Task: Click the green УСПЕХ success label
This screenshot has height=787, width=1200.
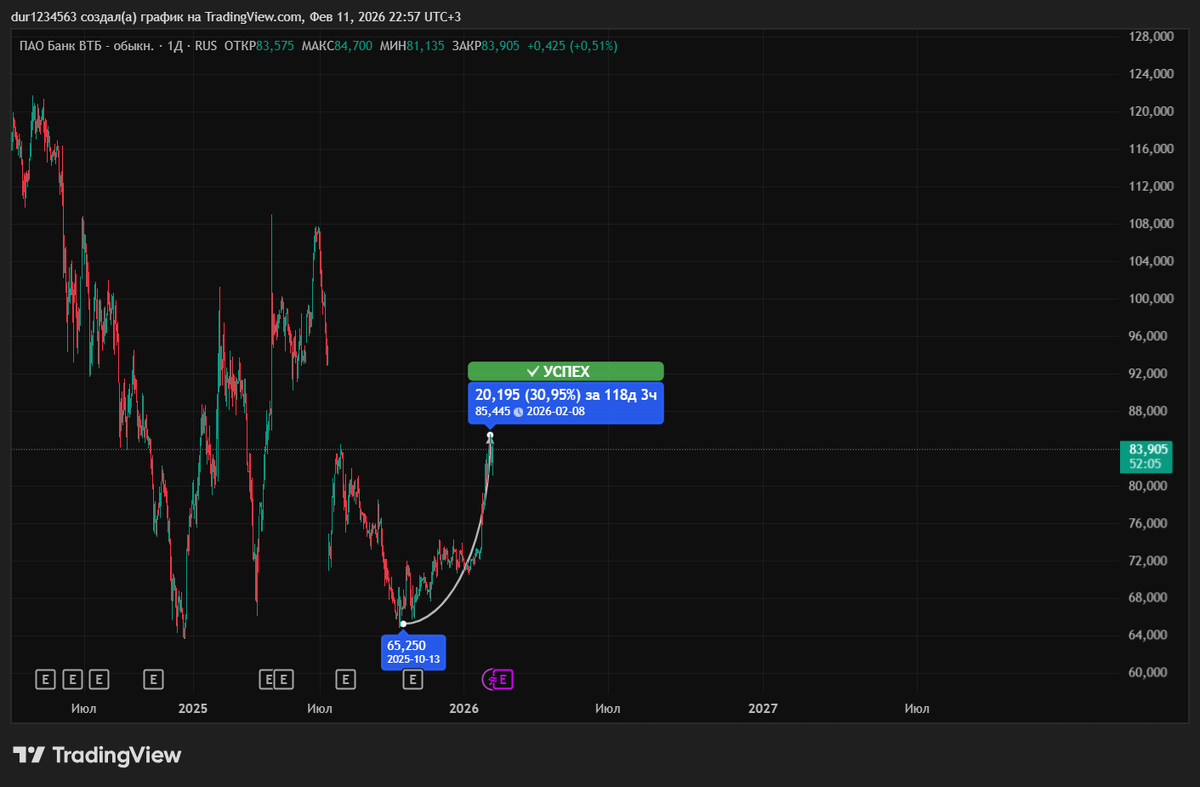Action: coord(565,371)
